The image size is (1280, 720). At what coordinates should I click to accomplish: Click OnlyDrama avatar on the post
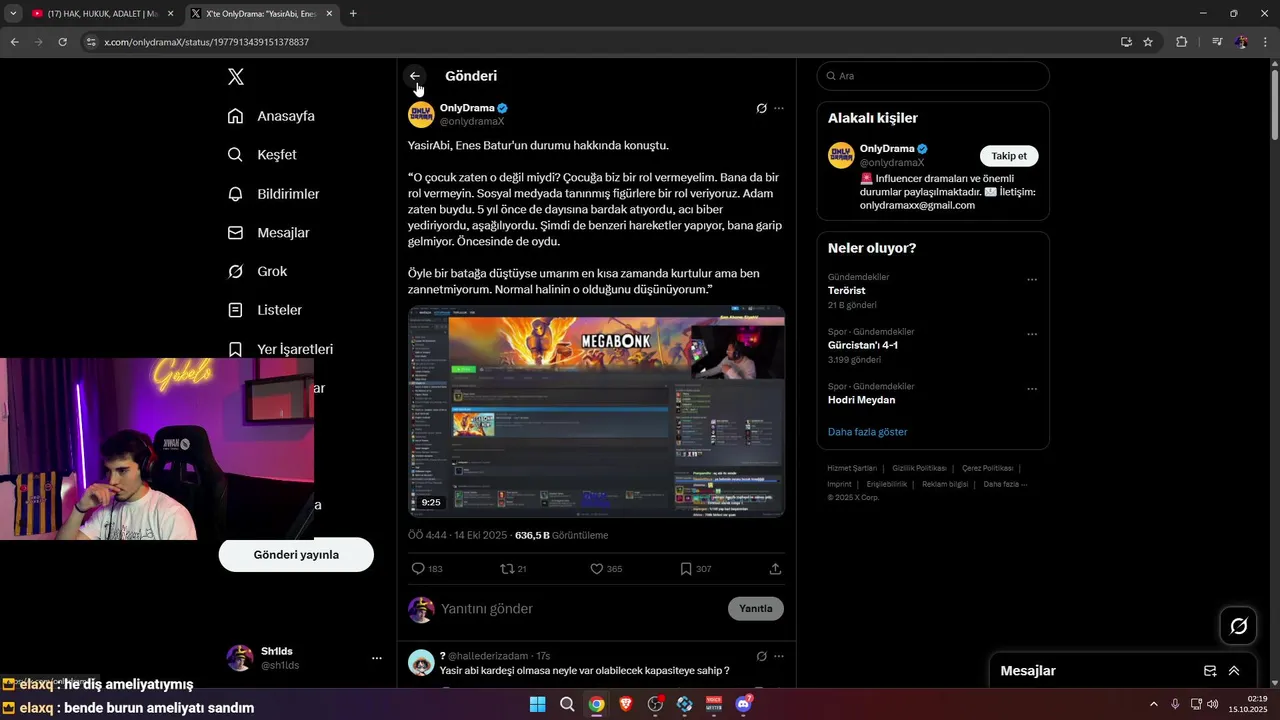click(421, 114)
